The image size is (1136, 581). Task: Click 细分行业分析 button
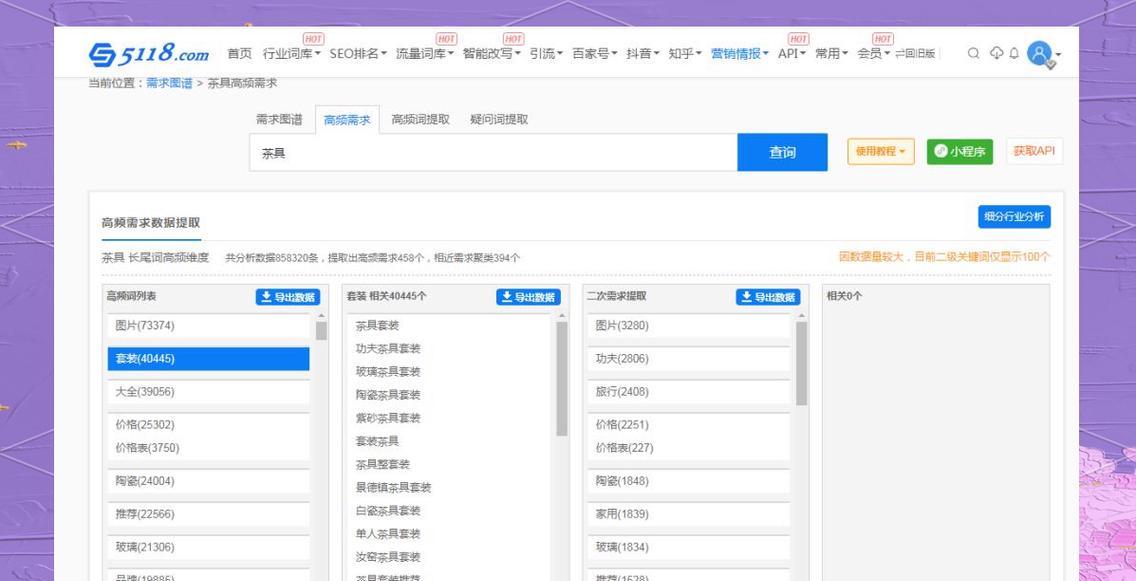pos(1014,217)
